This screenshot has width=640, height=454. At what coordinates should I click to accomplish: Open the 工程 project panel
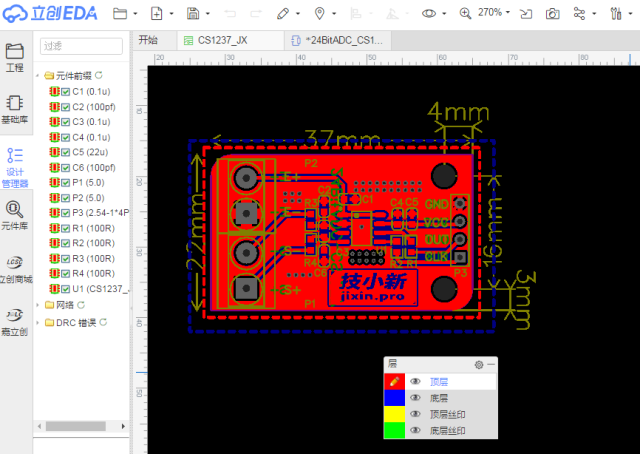click(15, 56)
